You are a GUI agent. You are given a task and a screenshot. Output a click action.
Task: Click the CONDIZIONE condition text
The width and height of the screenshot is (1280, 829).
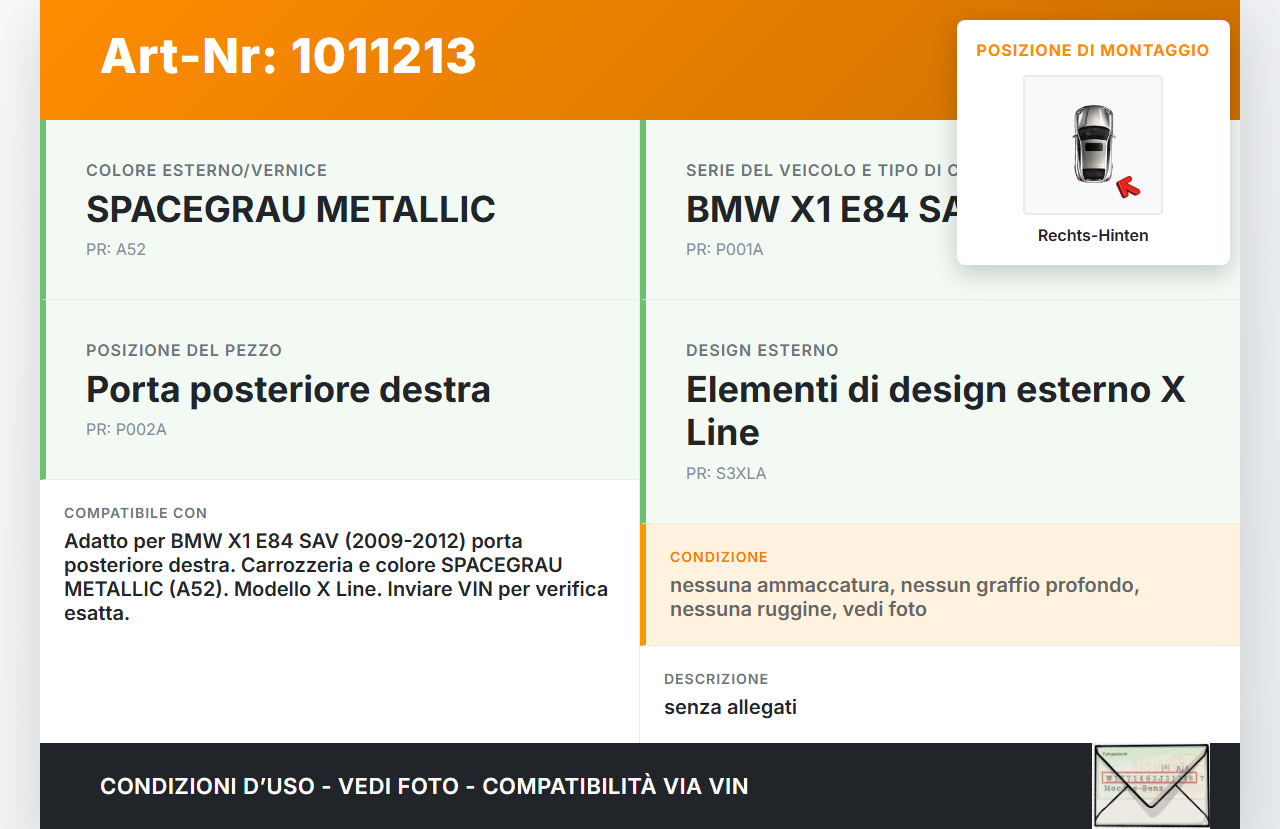coord(904,596)
